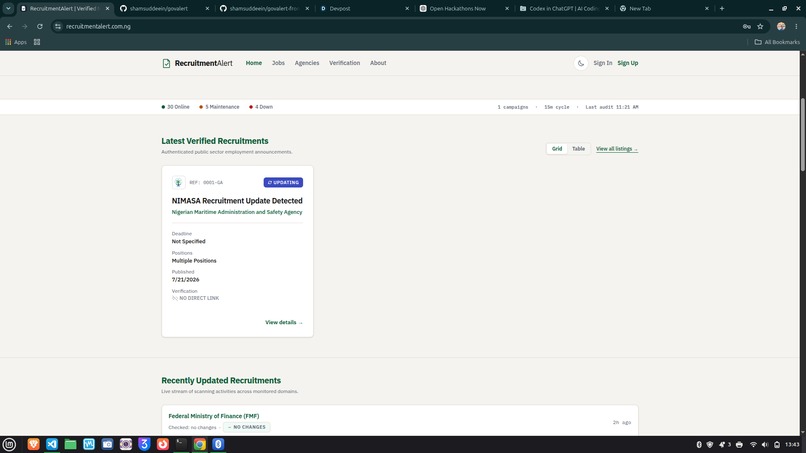
Task: Click the RecruitmentAlert logo icon
Action: coord(166,63)
